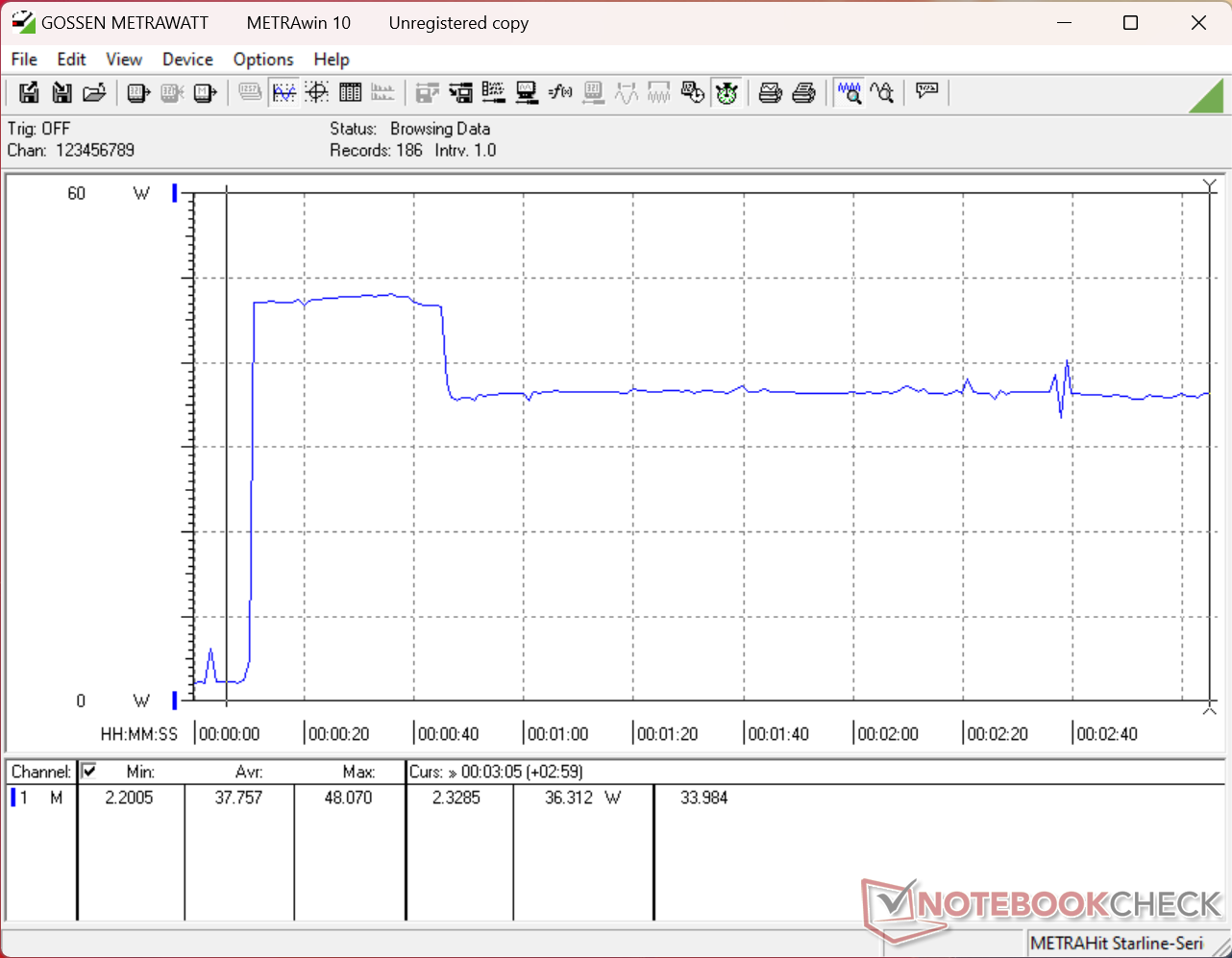Click the METRAHit Starline-Seri status bar entry
The height and width of the screenshot is (958, 1232).
point(1117,944)
